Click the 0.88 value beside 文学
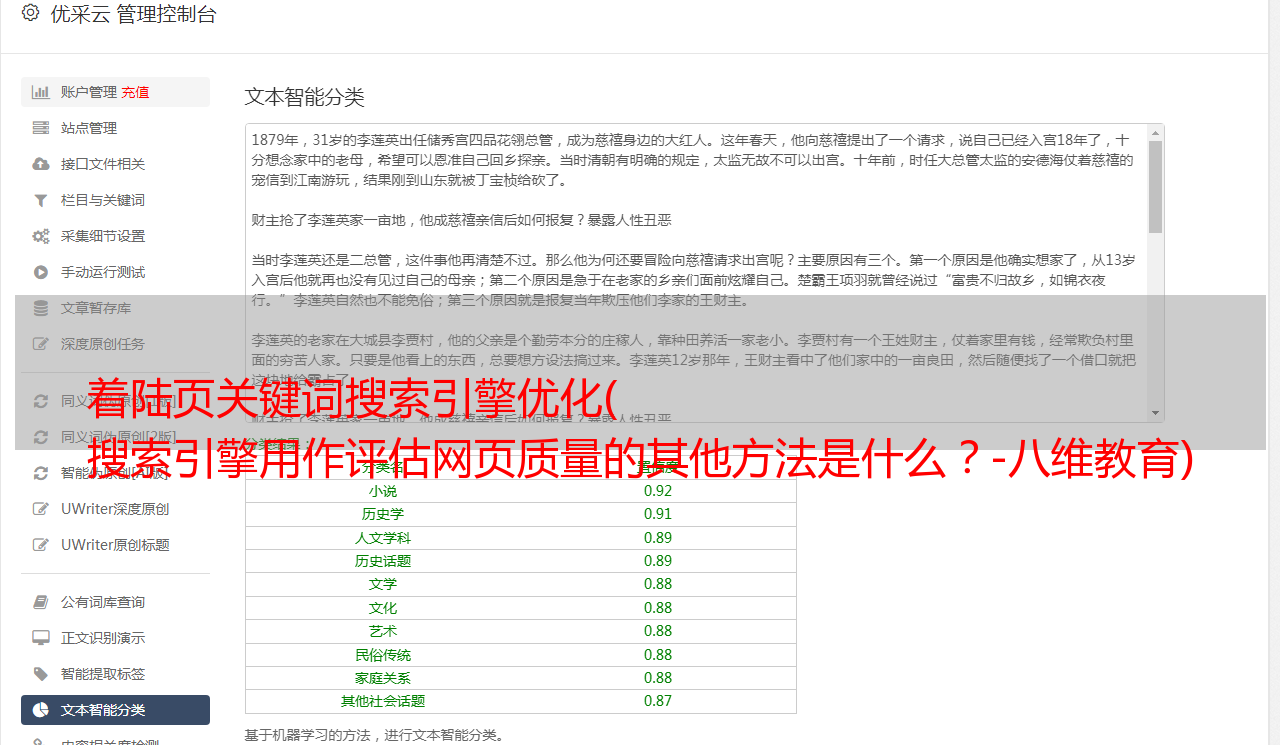 658,584
